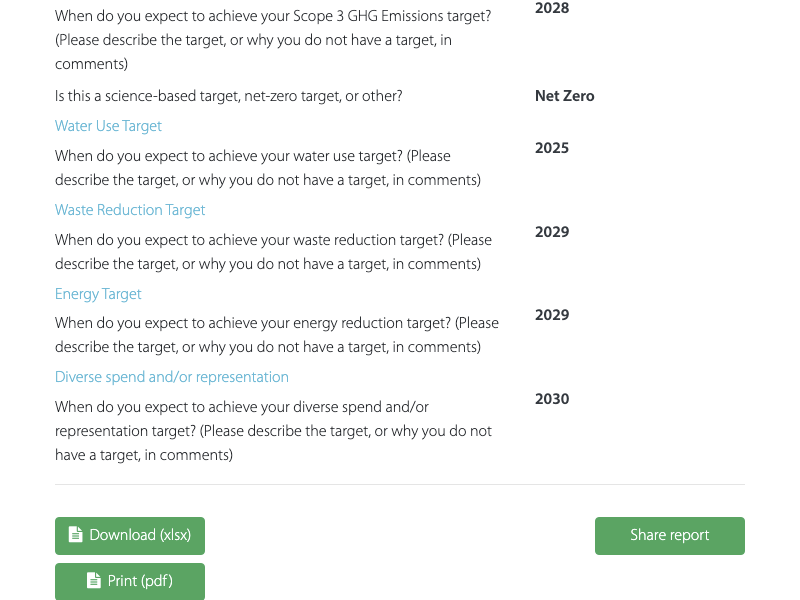This screenshot has width=800, height=600.
Task: Open the Water Use Target link
Action: [x=108, y=126]
